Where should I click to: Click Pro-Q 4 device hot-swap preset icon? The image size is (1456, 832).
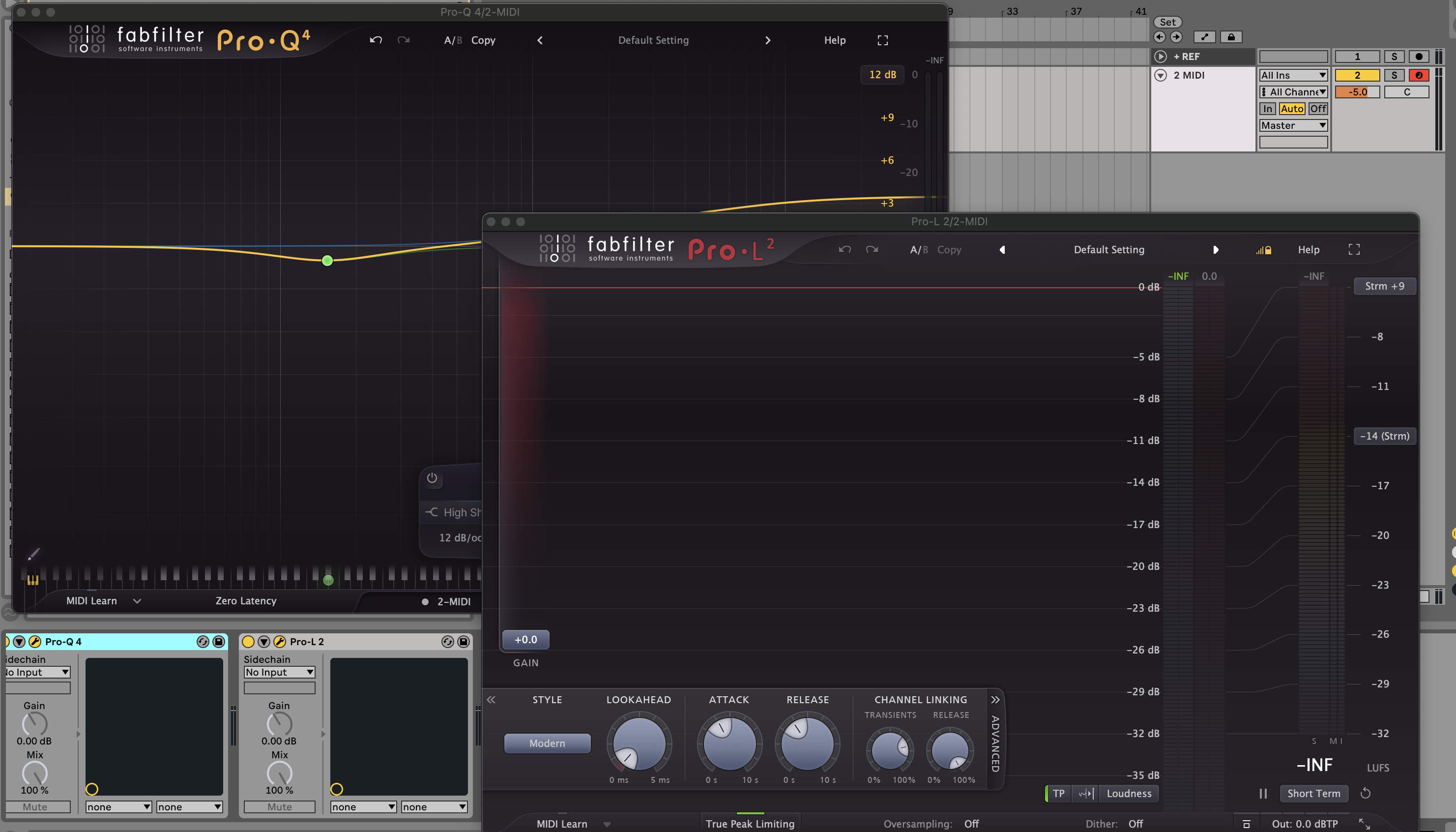203,641
